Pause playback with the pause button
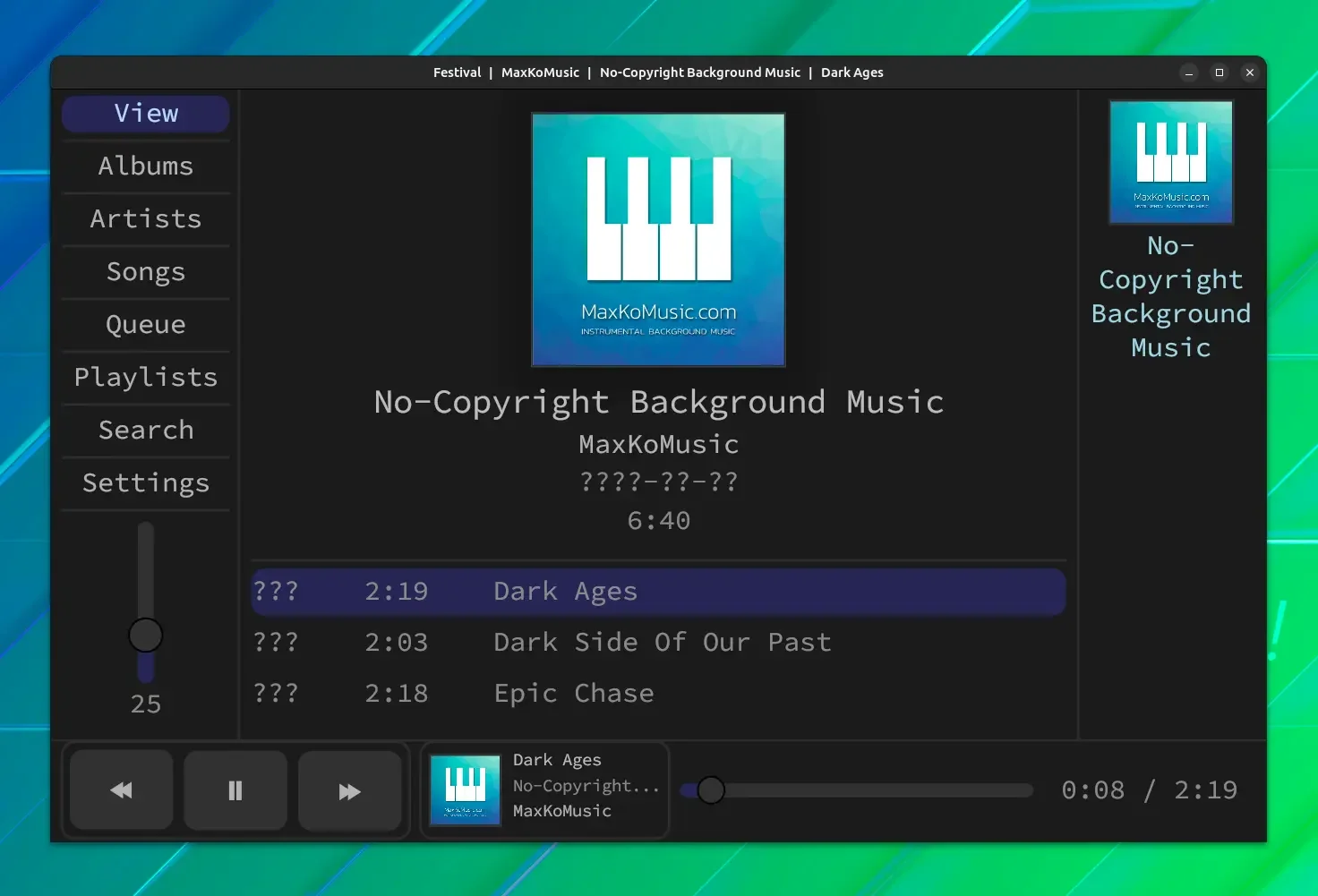Viewport: 1318px width, 896px height. pos(235,790)
